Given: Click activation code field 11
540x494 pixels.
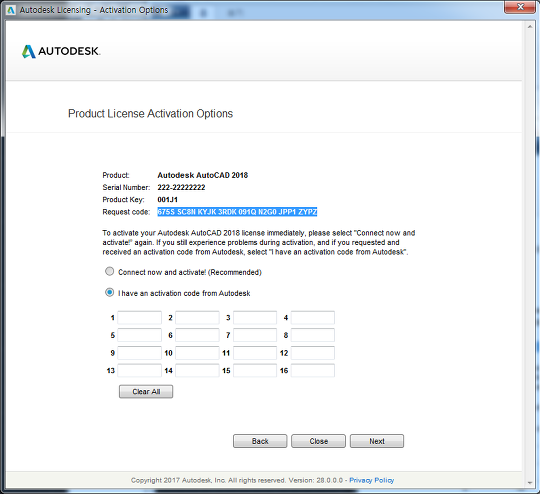Looking at the screenshot, I should pos(255,353).
